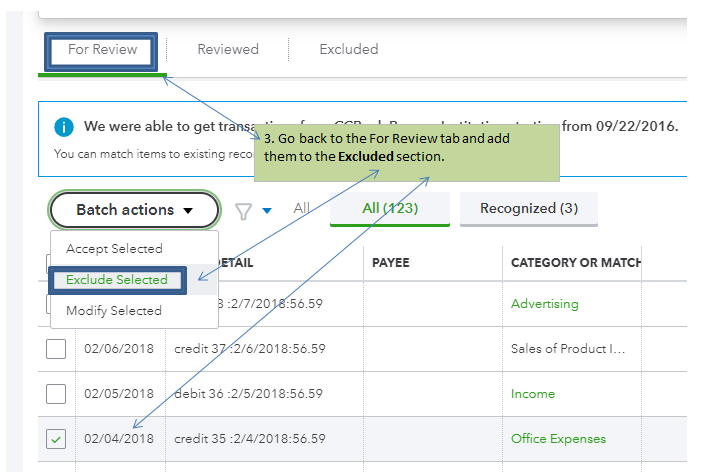722x474 pixels.
Task: Open the Batch actions dropdown
Action: pos(134,210)
